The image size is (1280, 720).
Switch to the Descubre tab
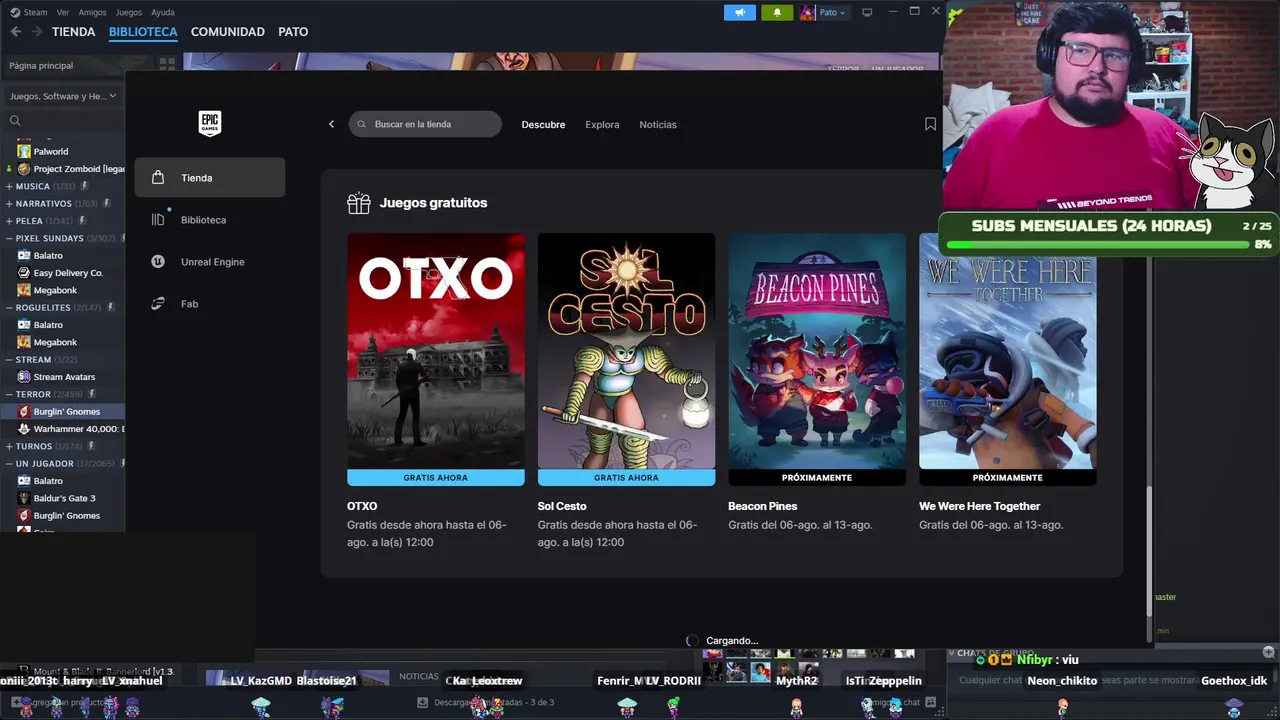[543, 125]
